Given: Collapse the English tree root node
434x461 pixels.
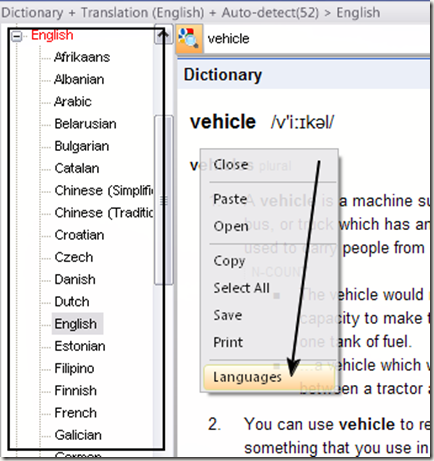Looking at the screenshot, I should pos(16,36).
